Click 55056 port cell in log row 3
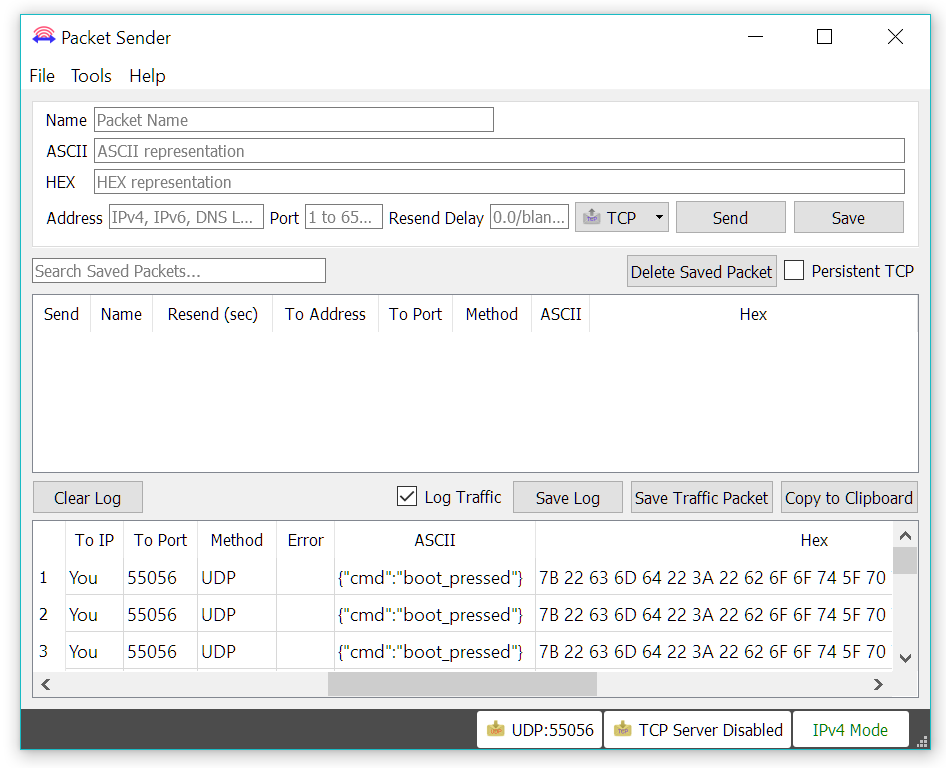 coord(160,652)
